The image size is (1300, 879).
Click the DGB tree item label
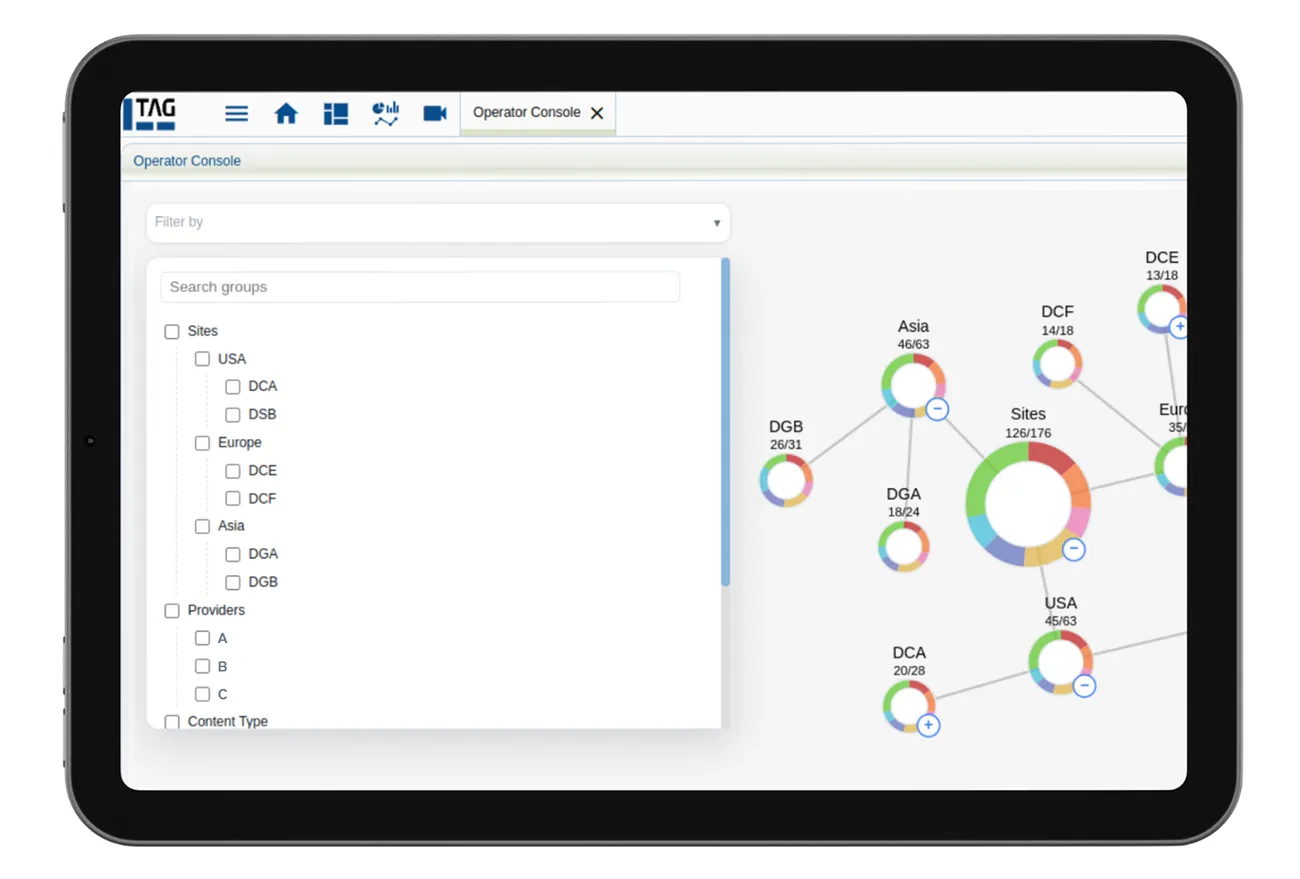(x=263, y=582)
